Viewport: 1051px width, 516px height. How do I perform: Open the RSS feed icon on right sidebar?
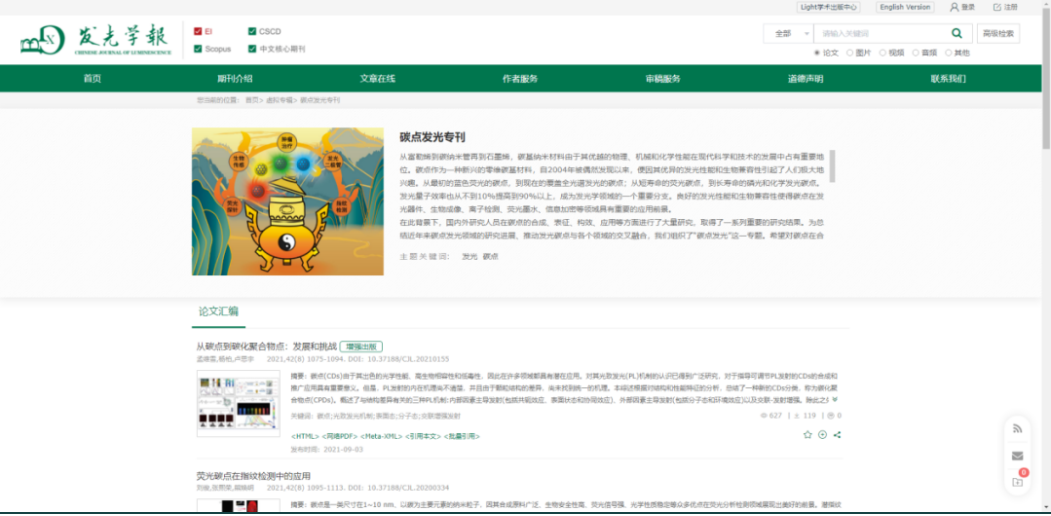[x=1017, y=428]
